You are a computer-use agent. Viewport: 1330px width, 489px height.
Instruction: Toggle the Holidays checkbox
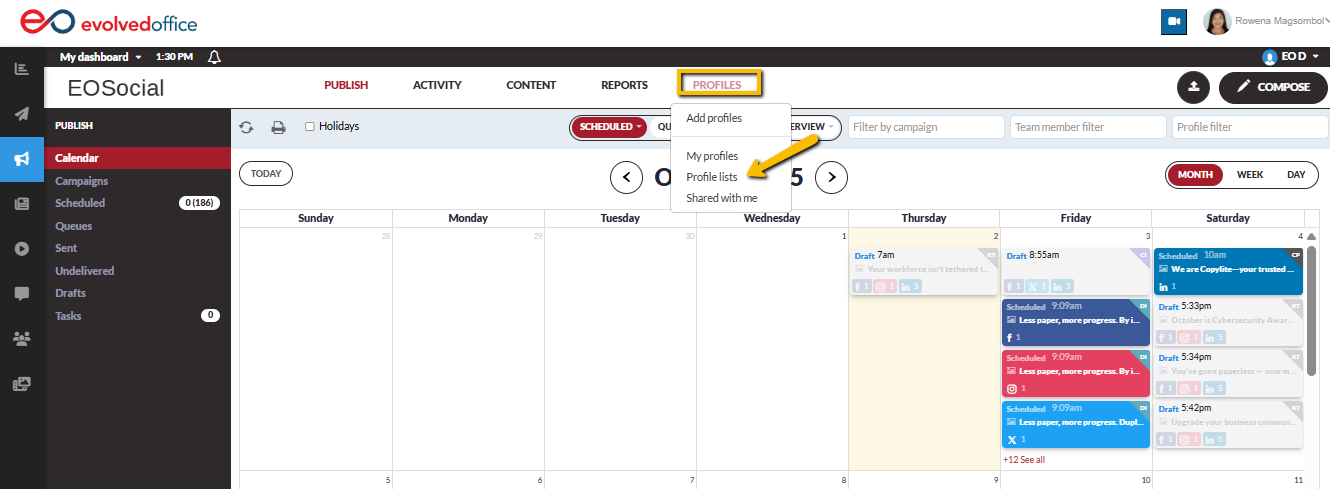(x=310, y=127)
